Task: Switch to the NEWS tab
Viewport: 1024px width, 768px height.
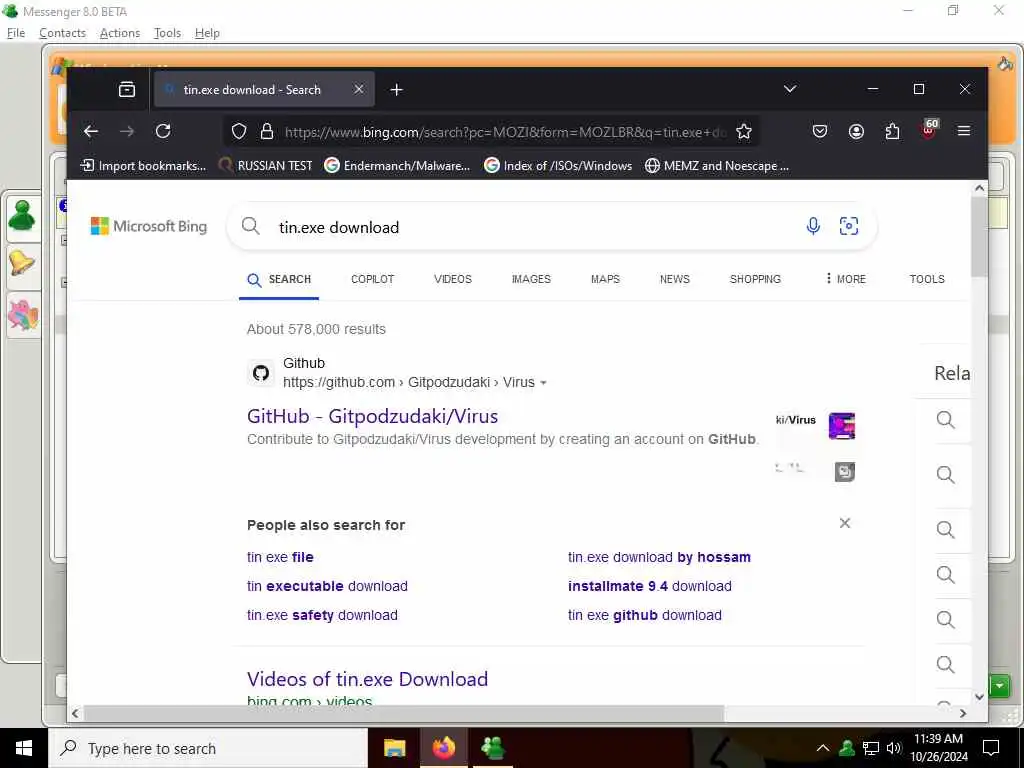Action: (675, 279)
